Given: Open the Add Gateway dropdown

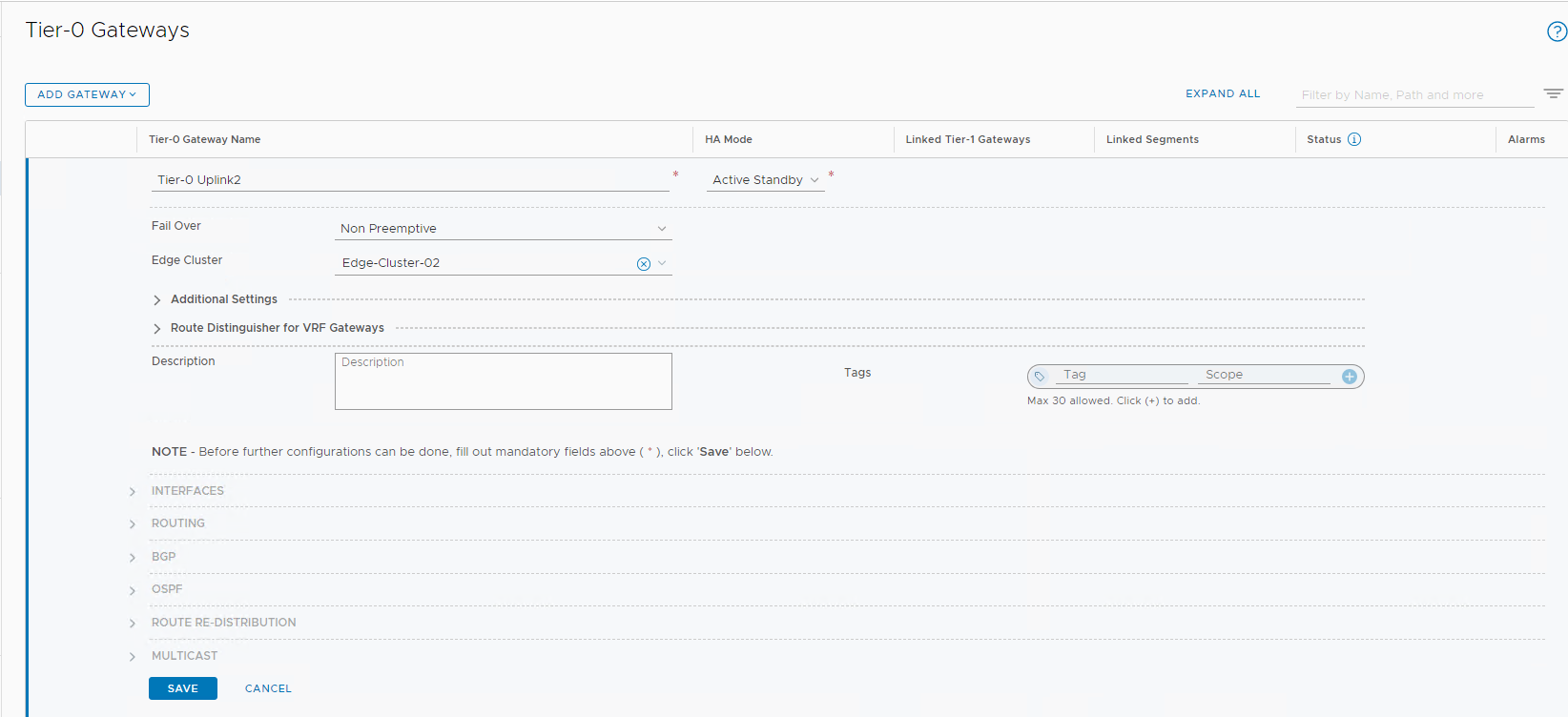Looking at the screenshot, I should (87, 94).
